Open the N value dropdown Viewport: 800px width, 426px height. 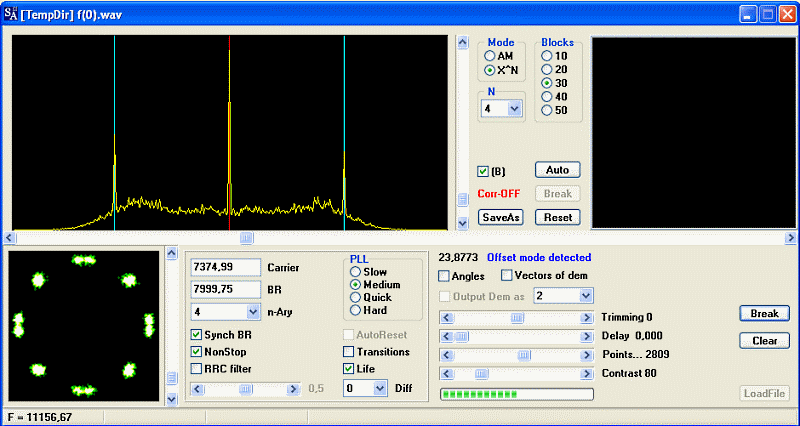point(515,109)
